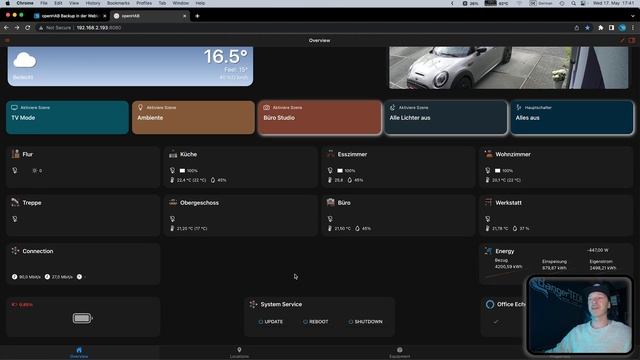Open the Bookmarks menu in menu bar
Screen dimensions: 640x360
click(118, 3)
